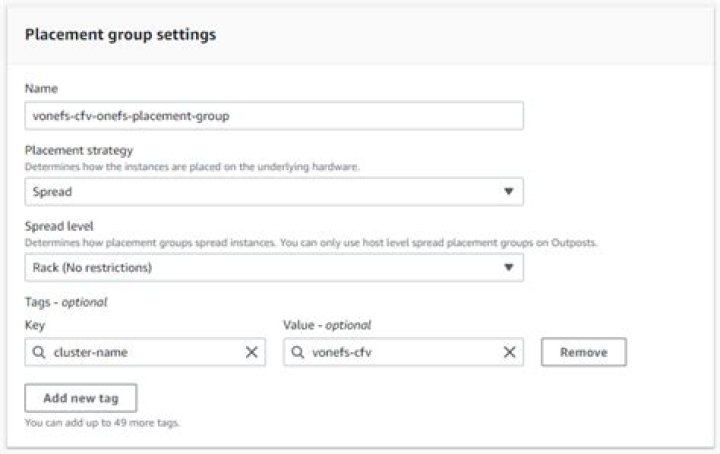This screenshot has height=454, width=720.
Task: Clear the cluster-name key with X icon
Action: (251, 352)
